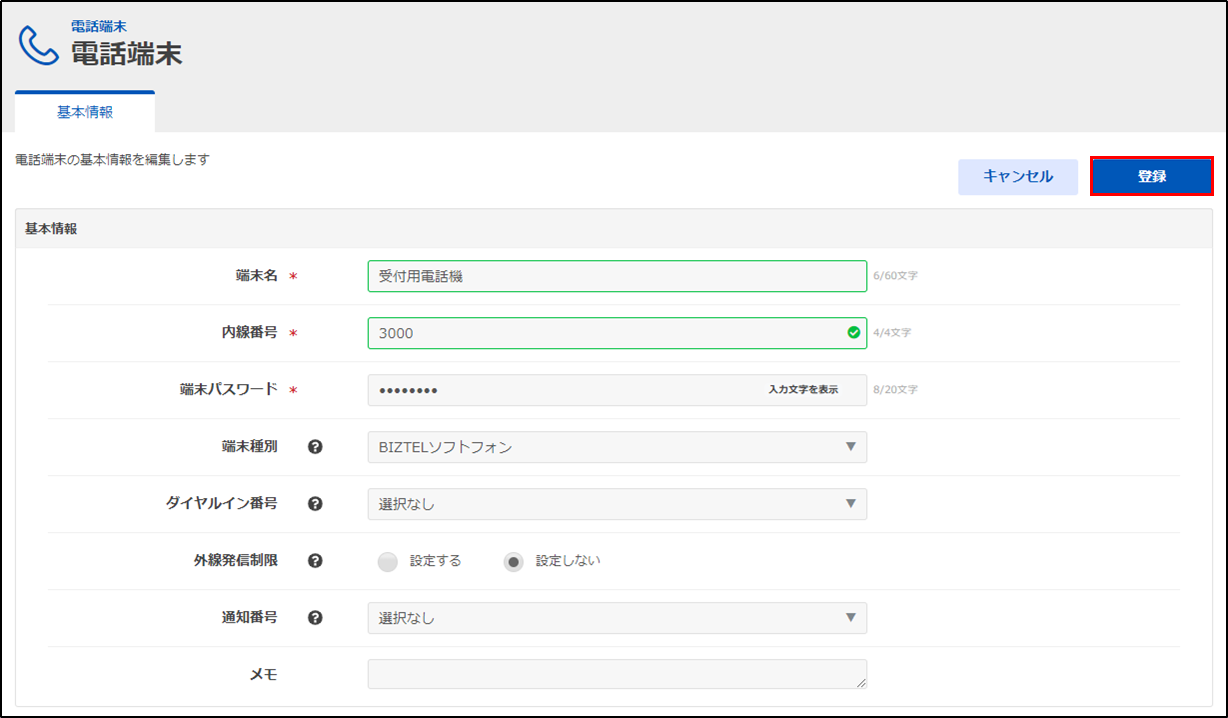Select 設定する radio button

(x=388, y=562)
